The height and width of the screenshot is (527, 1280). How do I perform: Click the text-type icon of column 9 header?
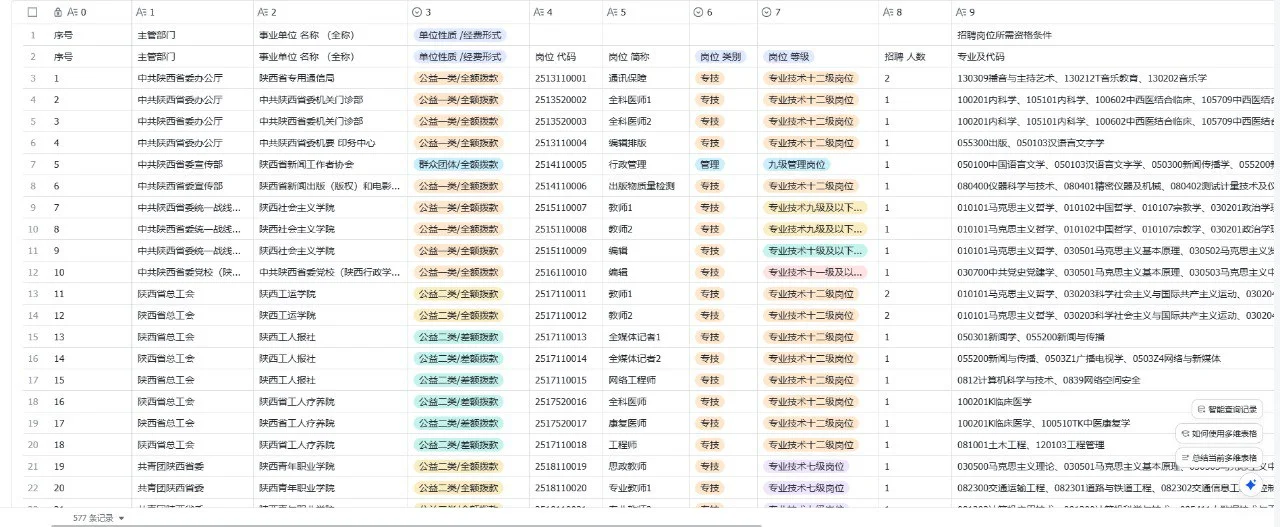(962, 12)
